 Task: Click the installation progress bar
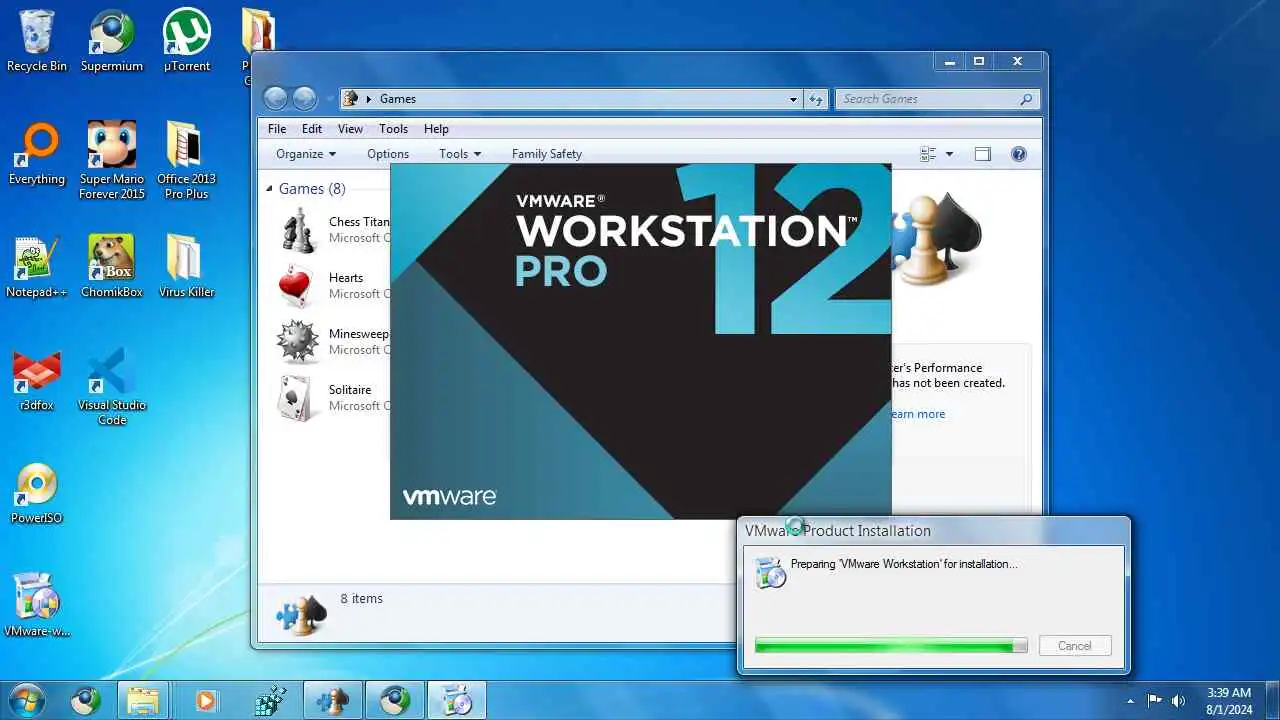click(x=891, y=646)
